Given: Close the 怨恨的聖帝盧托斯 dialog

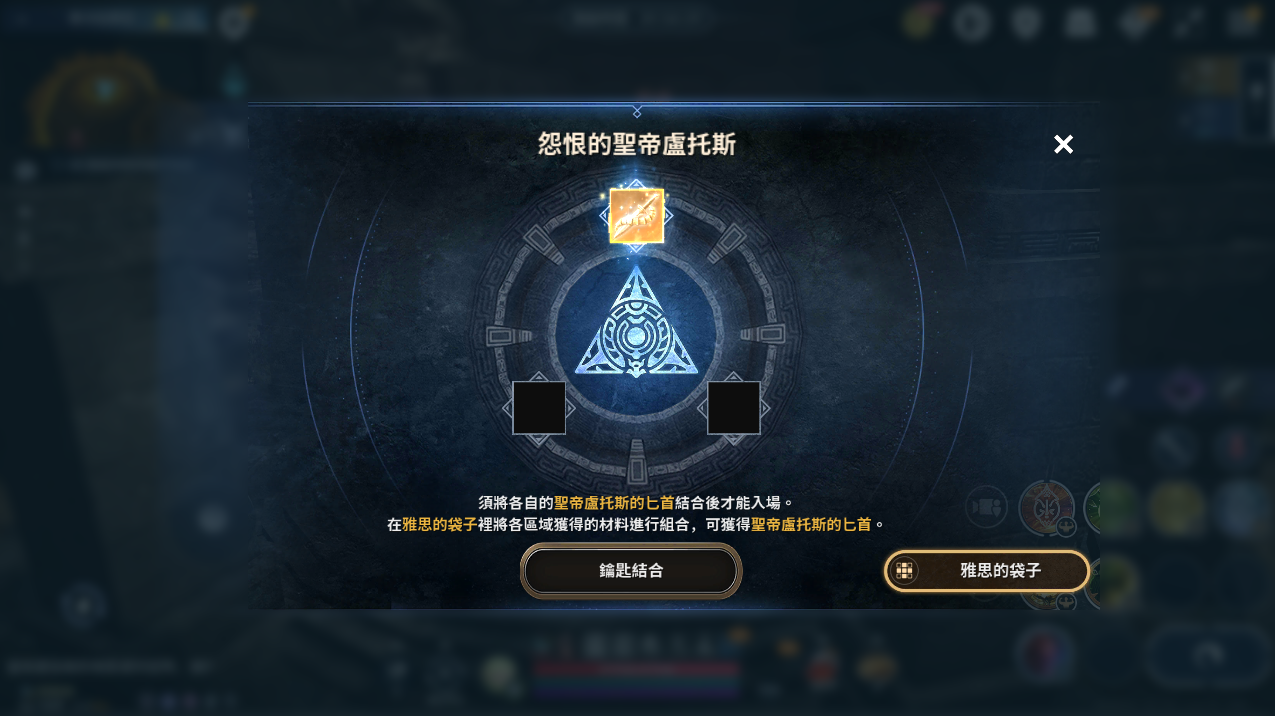Looking at the screenshot, I should click(1063, 144).
